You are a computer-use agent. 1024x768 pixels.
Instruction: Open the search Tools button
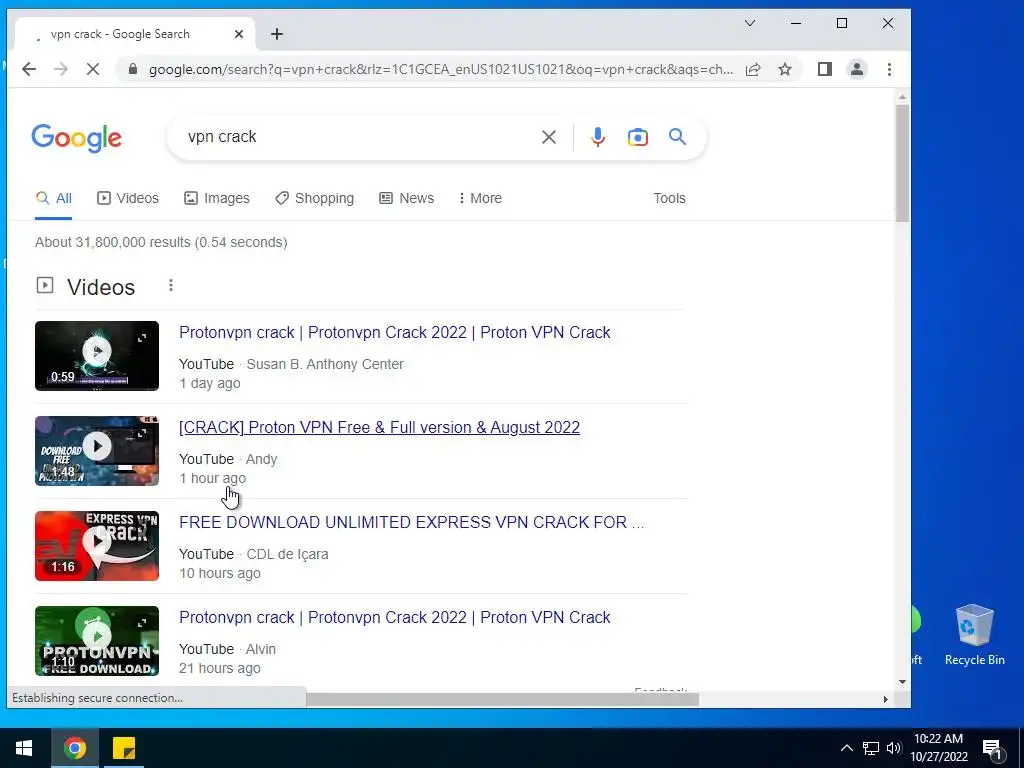coord(669,199)
